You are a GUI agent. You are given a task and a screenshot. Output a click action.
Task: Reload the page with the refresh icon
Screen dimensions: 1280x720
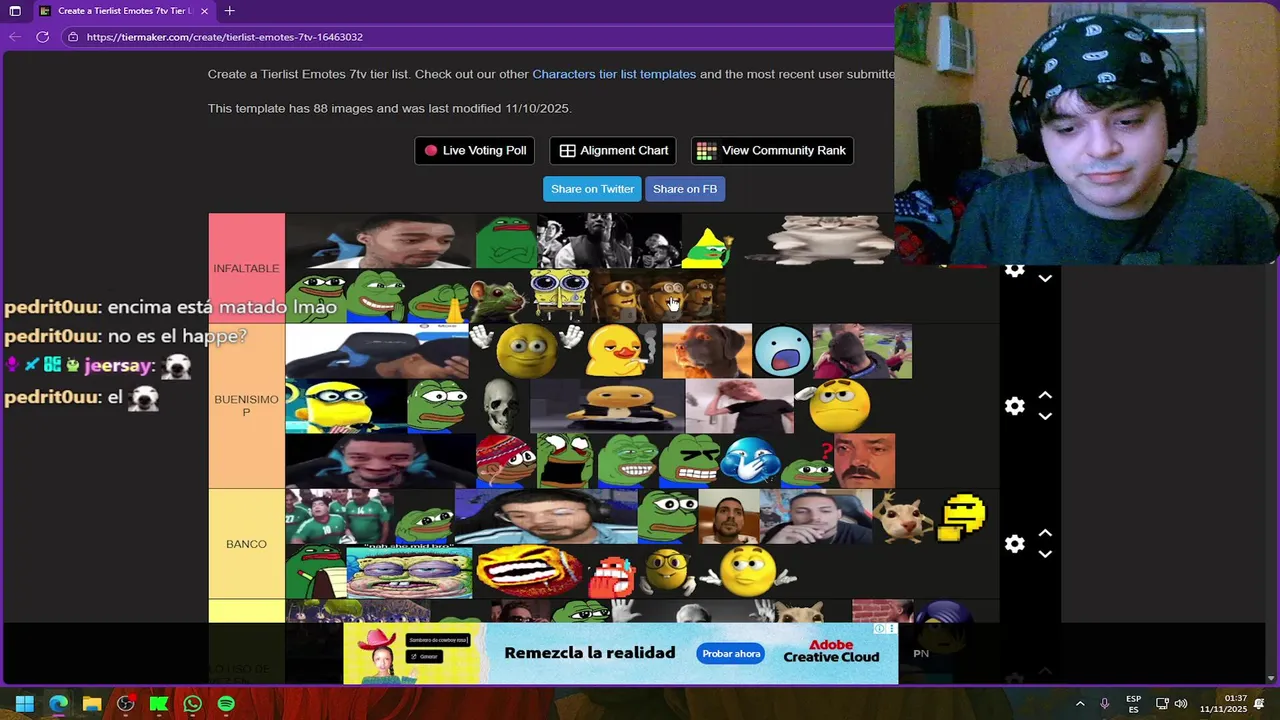click(42, 37)
